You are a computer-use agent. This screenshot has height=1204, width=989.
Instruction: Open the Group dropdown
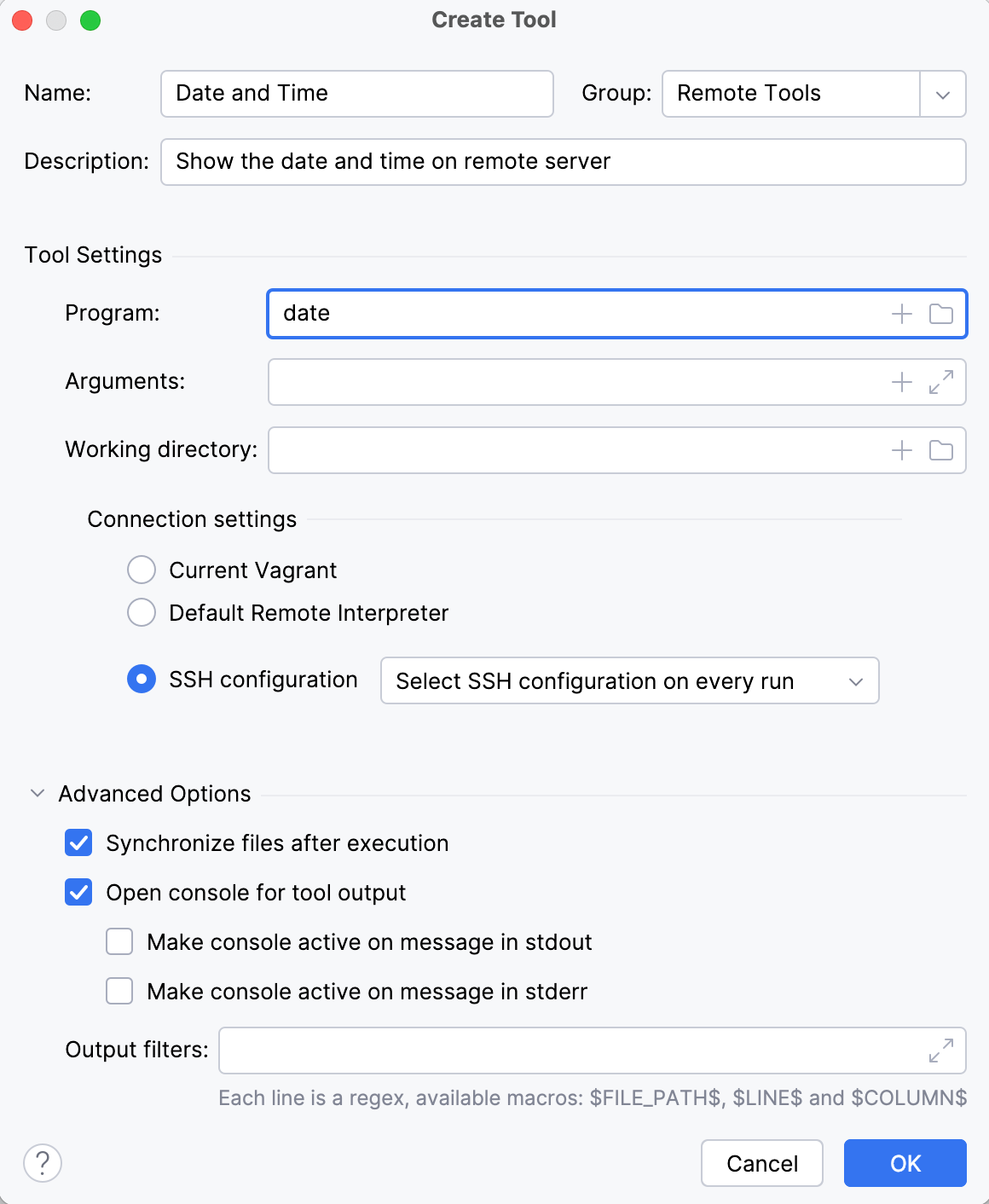[941, 94]
